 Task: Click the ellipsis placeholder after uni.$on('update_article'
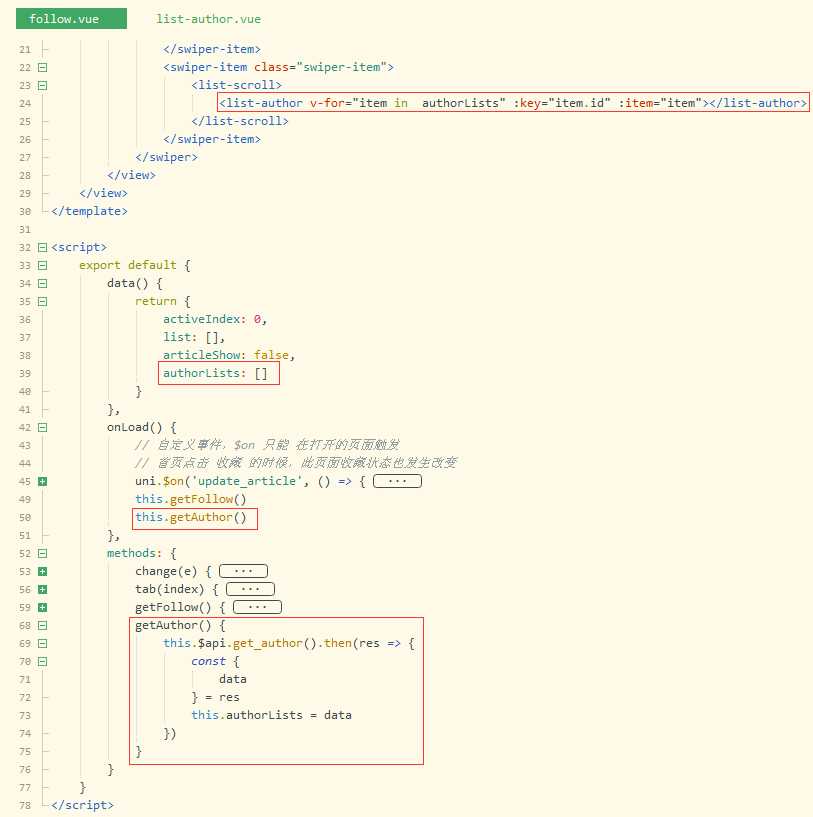coord(397,481)
